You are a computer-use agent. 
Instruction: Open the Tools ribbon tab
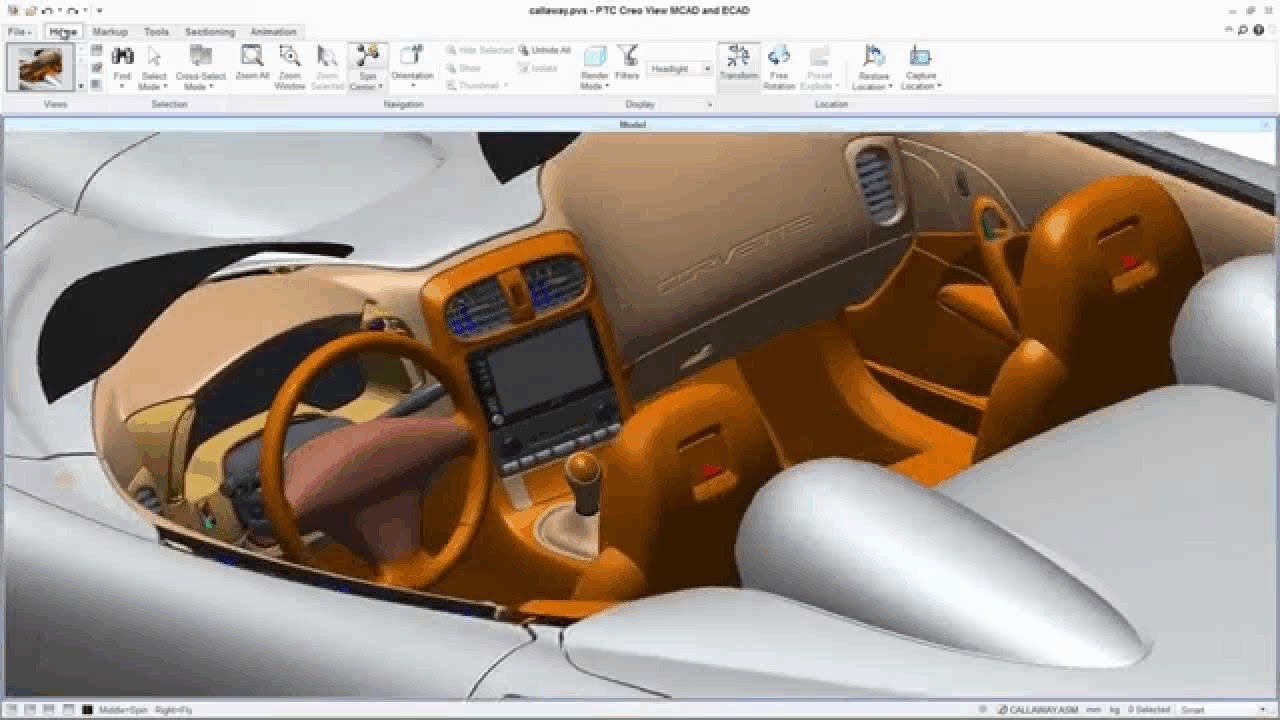(157, 32)
